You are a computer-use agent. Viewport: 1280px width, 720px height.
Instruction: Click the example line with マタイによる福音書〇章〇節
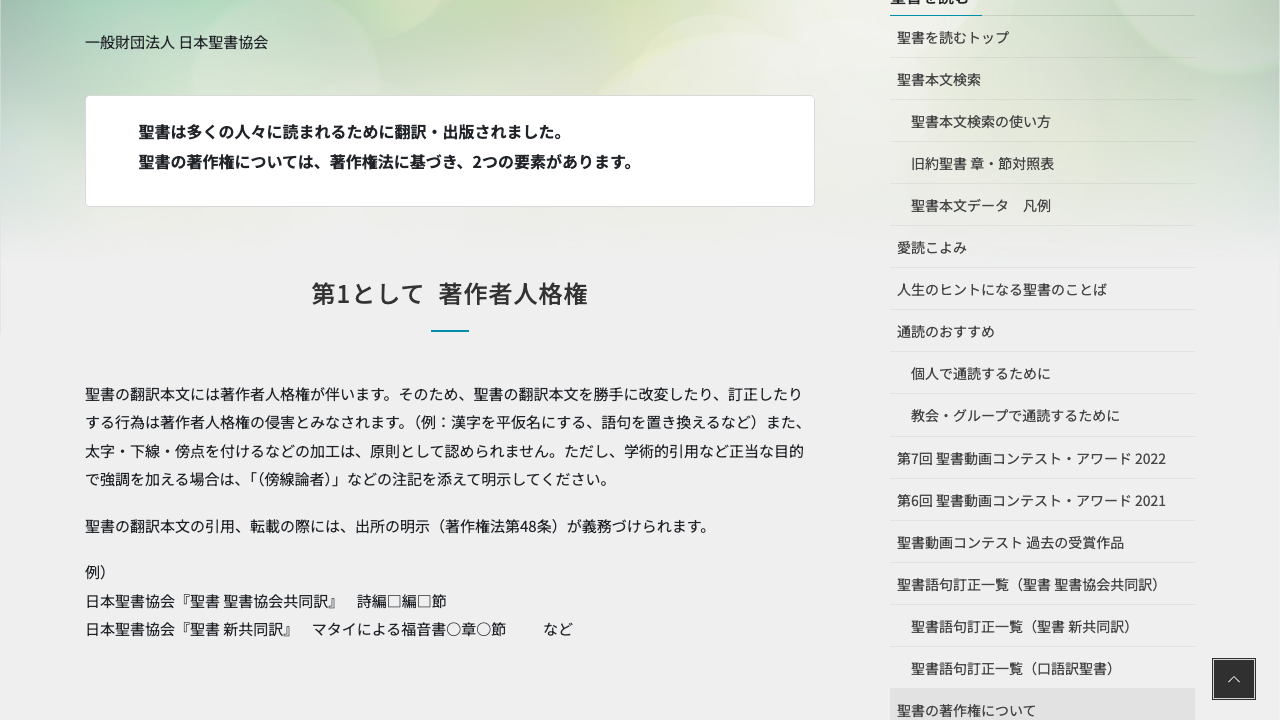click(x=329, y=629)
